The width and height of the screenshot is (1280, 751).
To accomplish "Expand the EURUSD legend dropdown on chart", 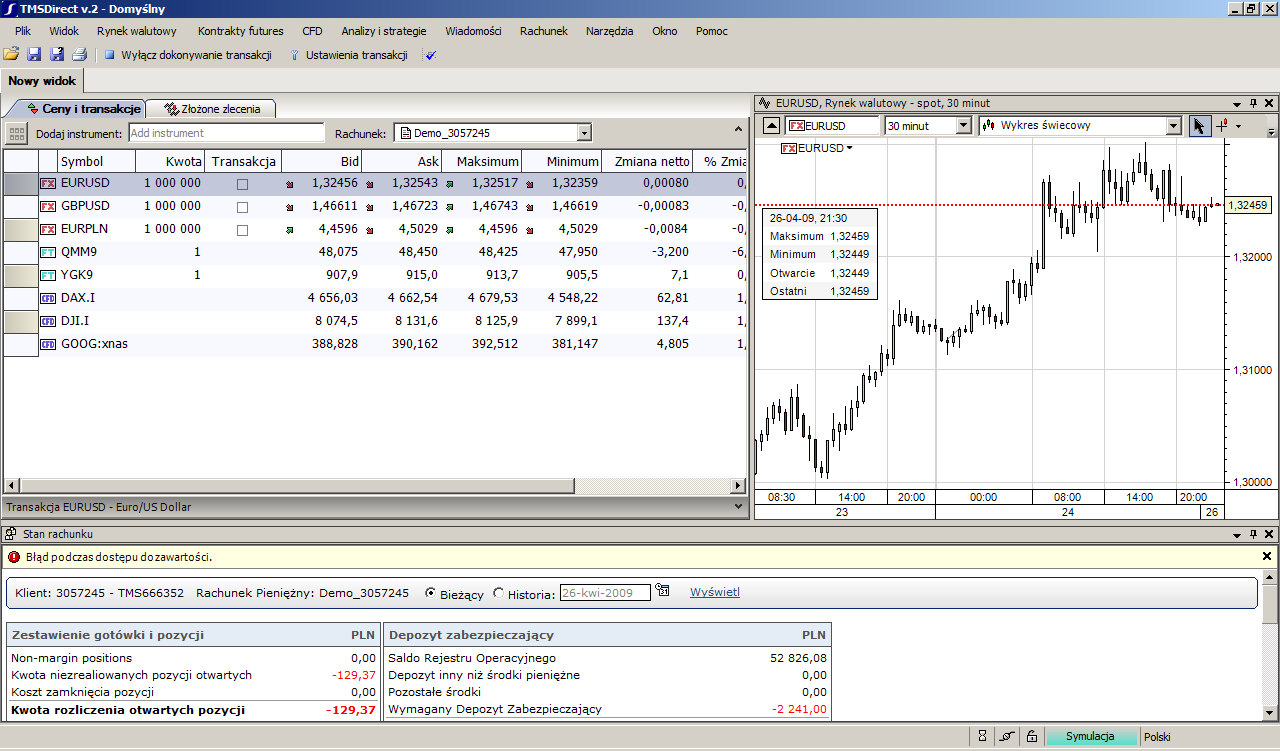I will (x=849, y=148).
